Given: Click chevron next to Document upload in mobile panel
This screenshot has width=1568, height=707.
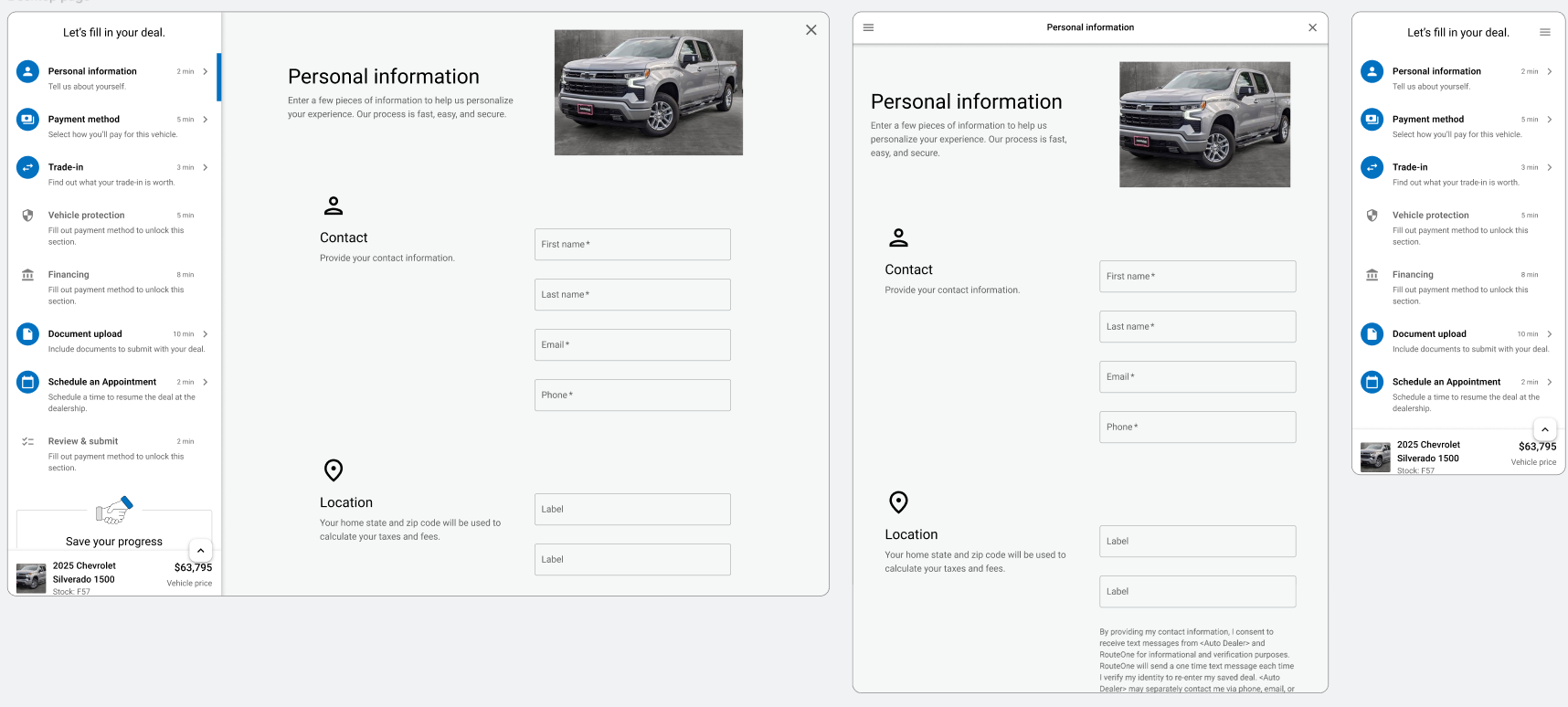Looking at the screenshot, I should point(1550,334).
